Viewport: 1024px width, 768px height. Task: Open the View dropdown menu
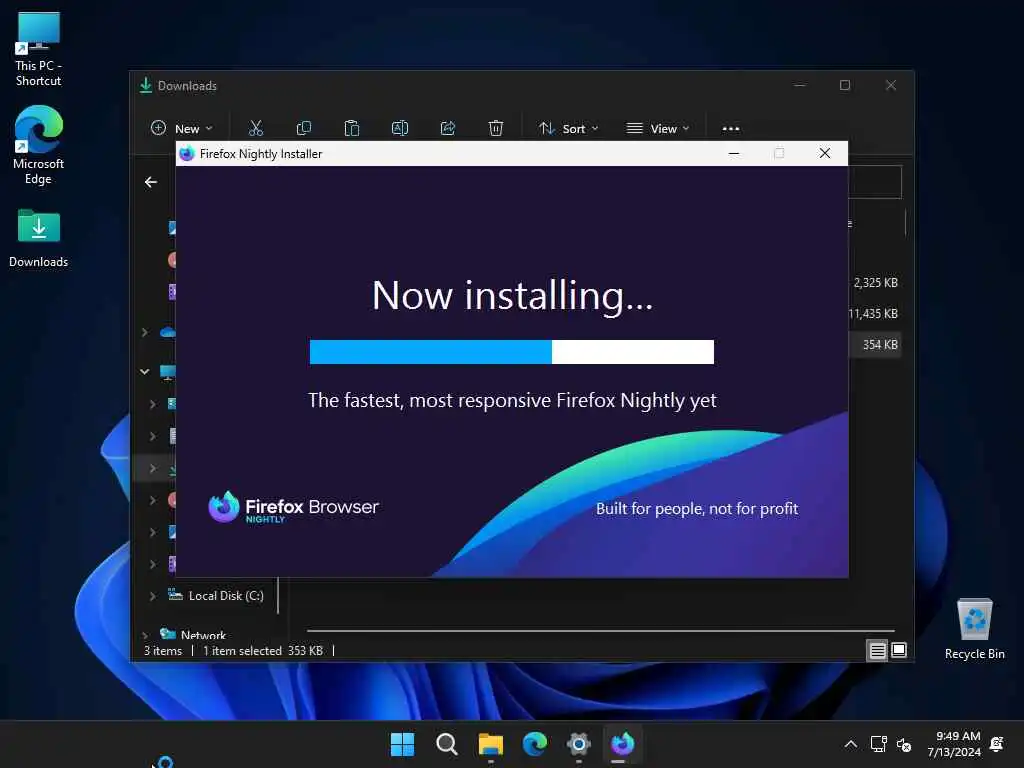[658, 129]
